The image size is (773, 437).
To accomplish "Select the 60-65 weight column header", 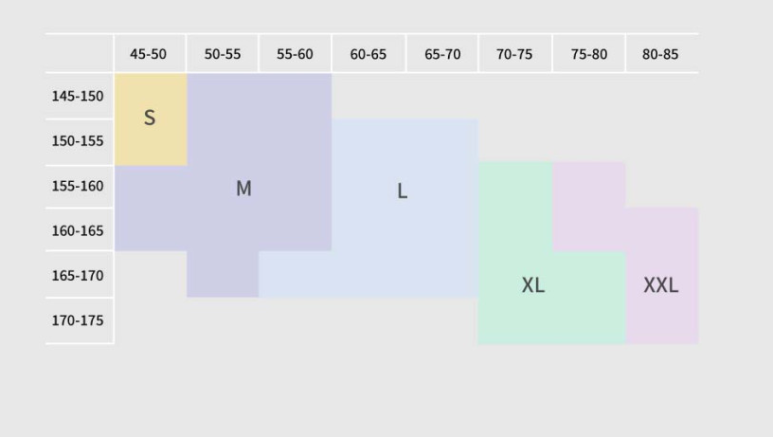I will pyautogui.click(x=368, y=54).
